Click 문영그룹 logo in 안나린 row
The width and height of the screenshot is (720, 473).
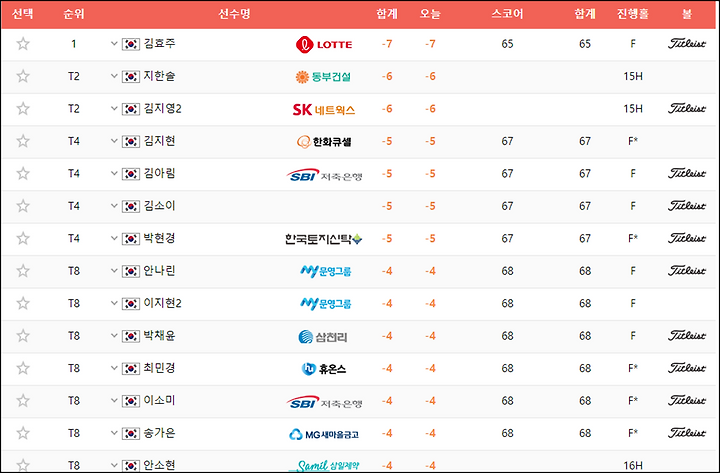click(x=326, y=271)
